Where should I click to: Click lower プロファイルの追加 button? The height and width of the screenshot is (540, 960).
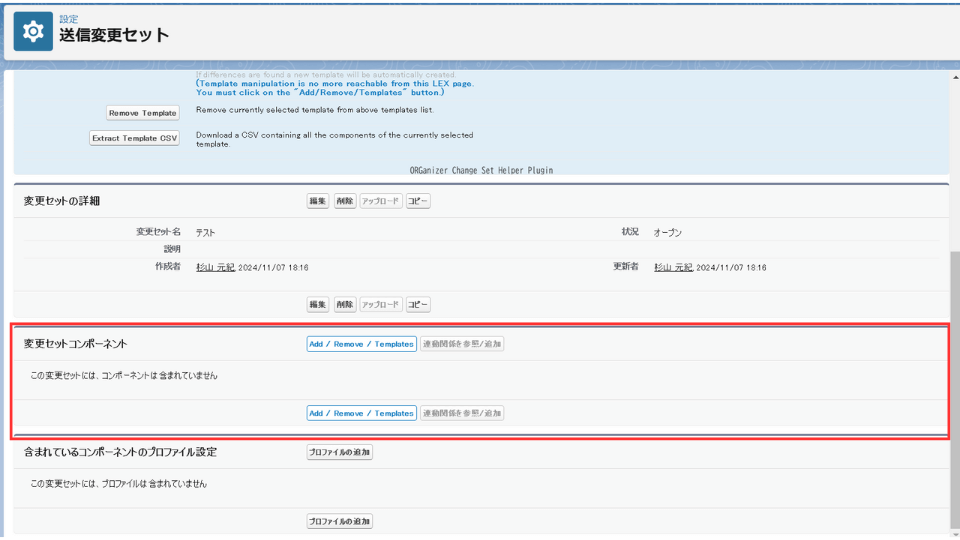point(340,521)
